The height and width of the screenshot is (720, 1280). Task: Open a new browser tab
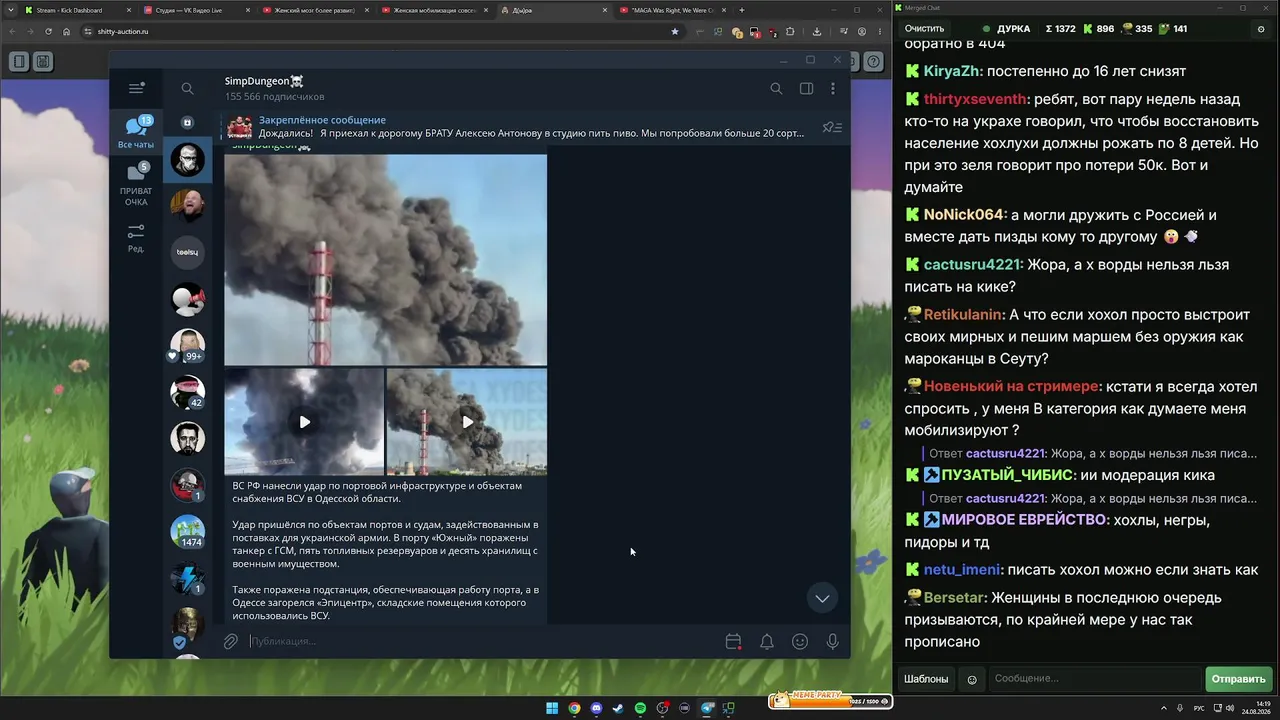pyautogui.click(x=741, y=10)
